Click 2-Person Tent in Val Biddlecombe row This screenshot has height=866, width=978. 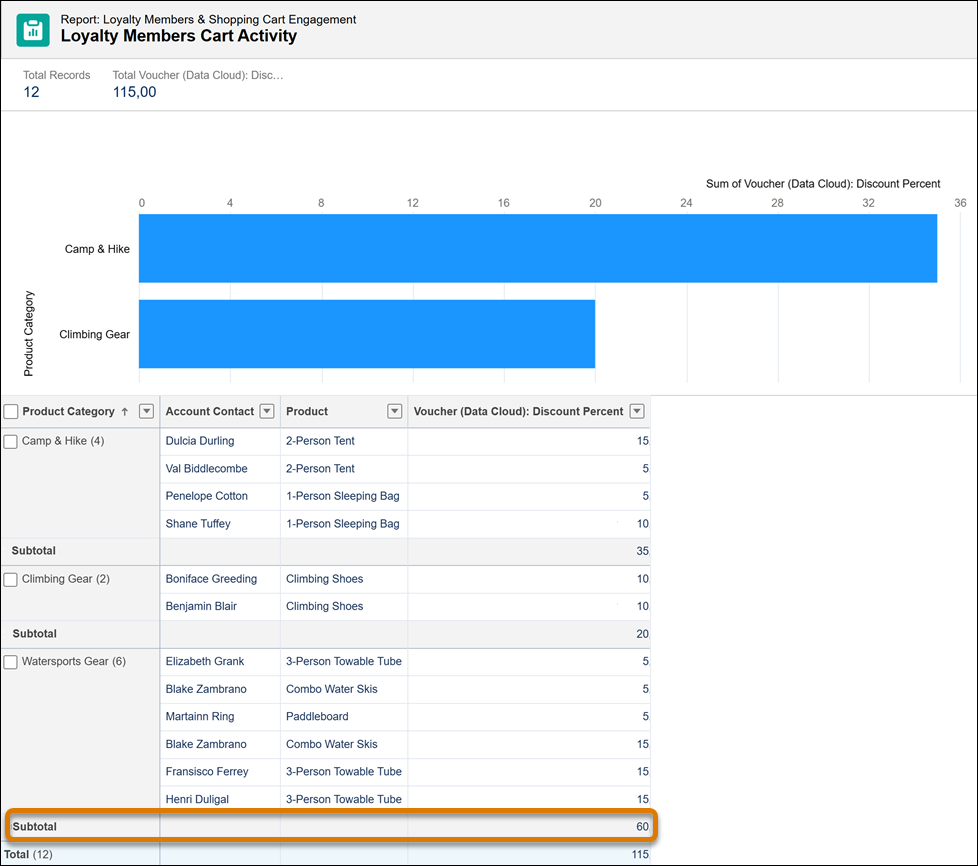[320, 469]
